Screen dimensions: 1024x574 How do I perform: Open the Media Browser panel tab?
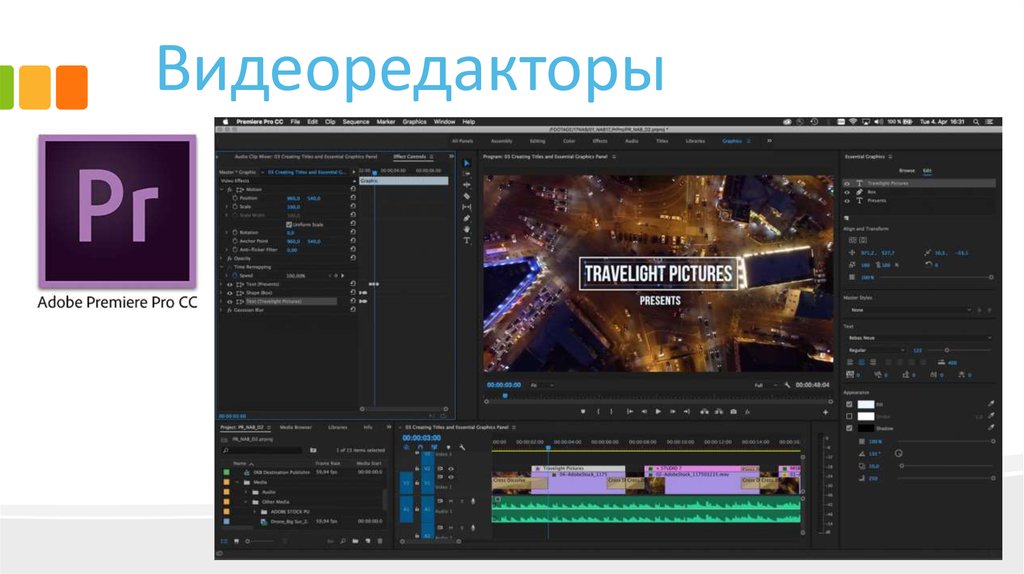click(x=295, y=427)
